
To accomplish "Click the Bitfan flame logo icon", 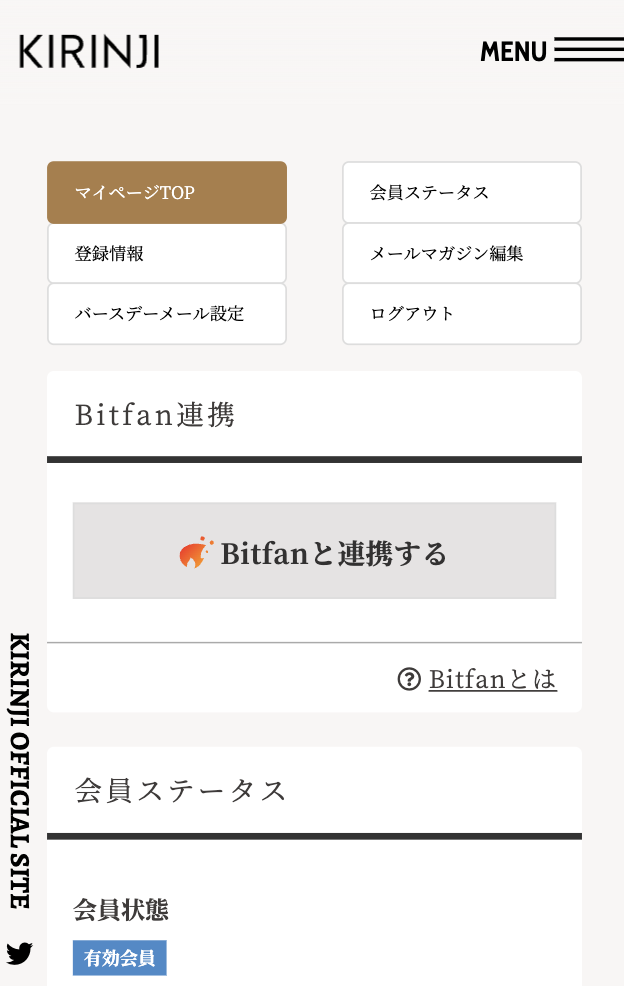I will tap(196, 553).
